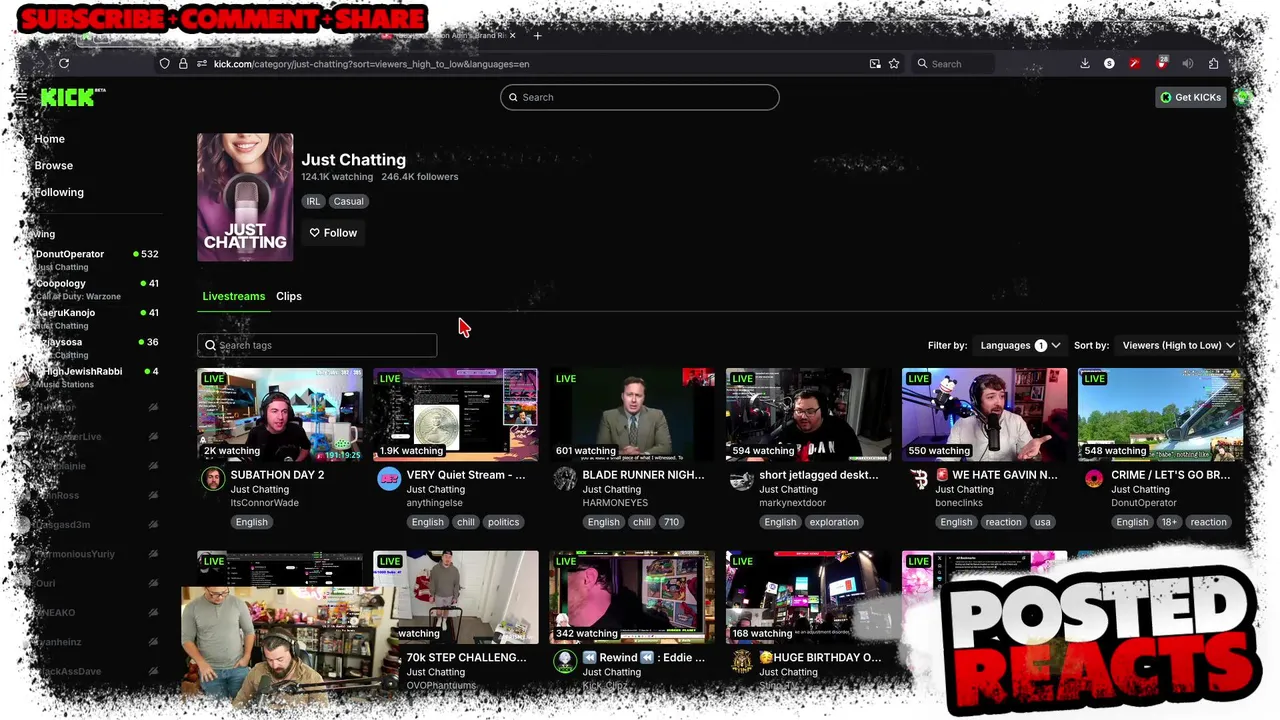Select the IRL category tag
1280x720 pixels.
(313, 201)
